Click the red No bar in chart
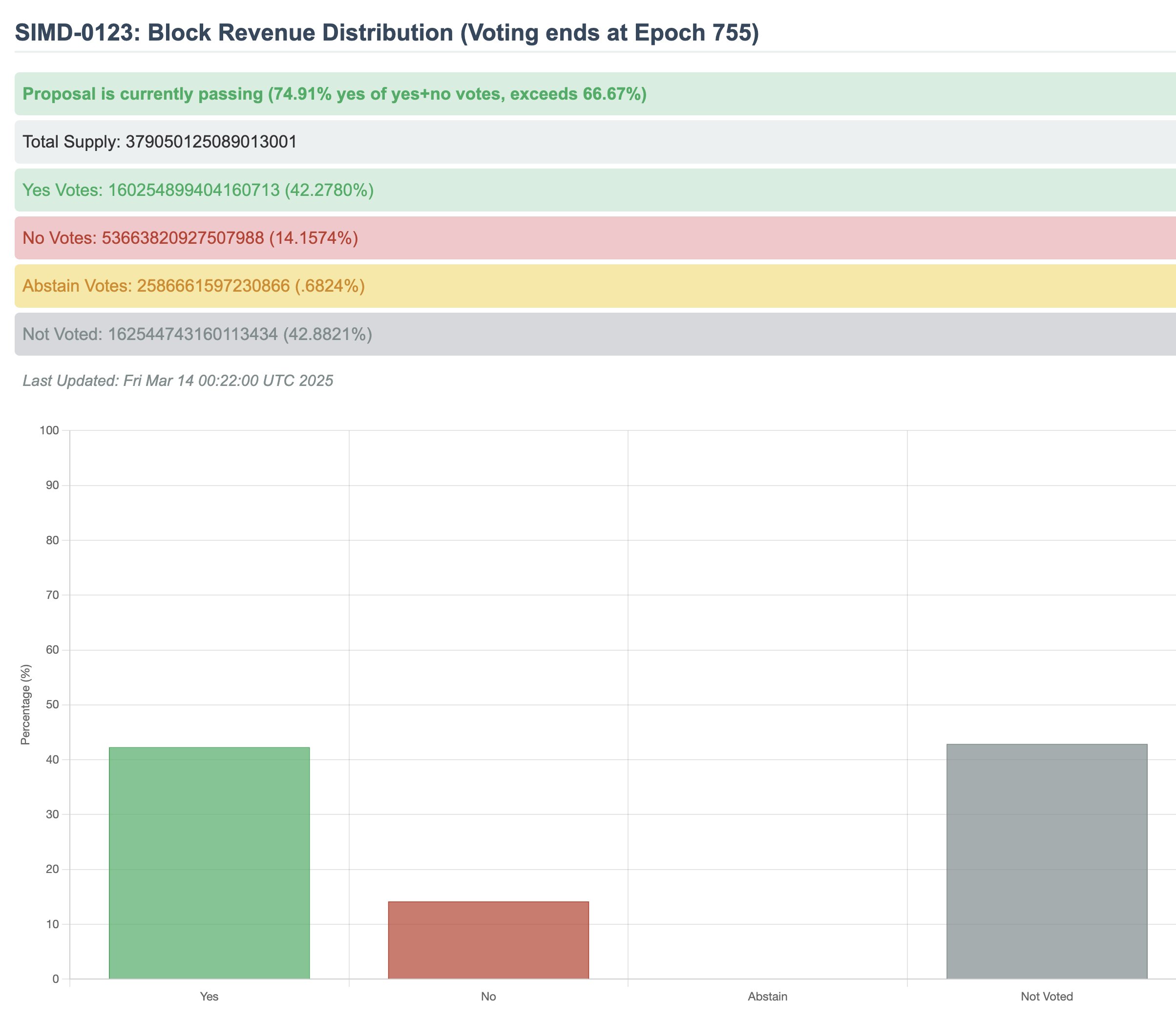The image size is (1176, 1022). 488,940
